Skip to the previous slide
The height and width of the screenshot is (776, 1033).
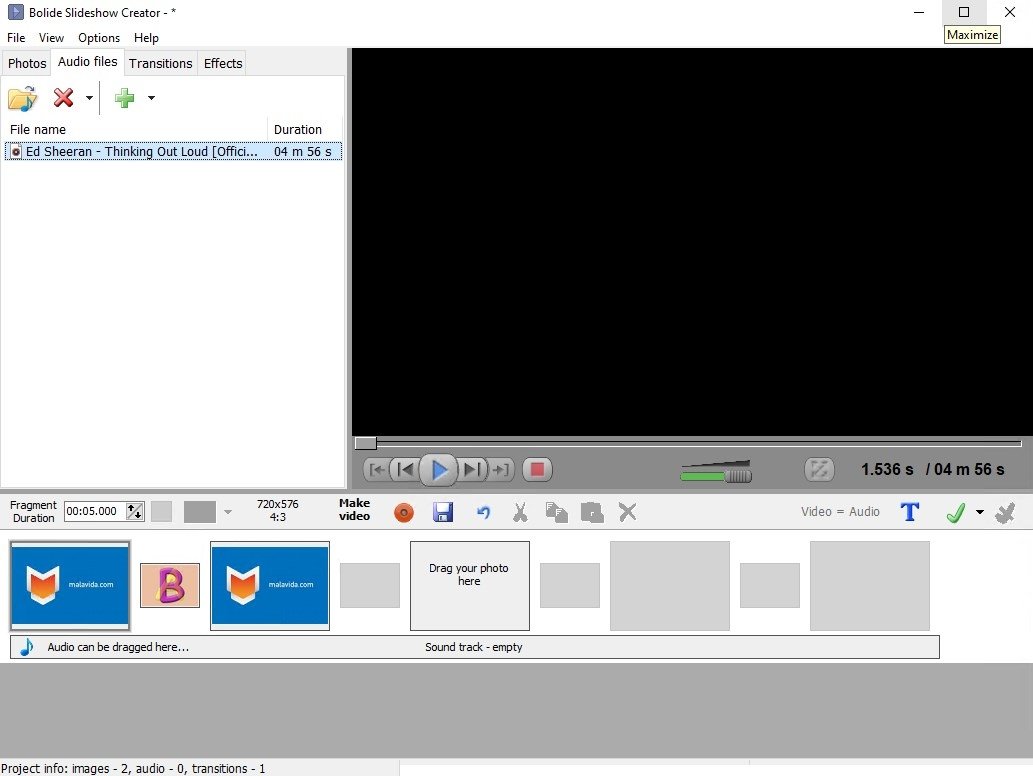tap(405, 470)
